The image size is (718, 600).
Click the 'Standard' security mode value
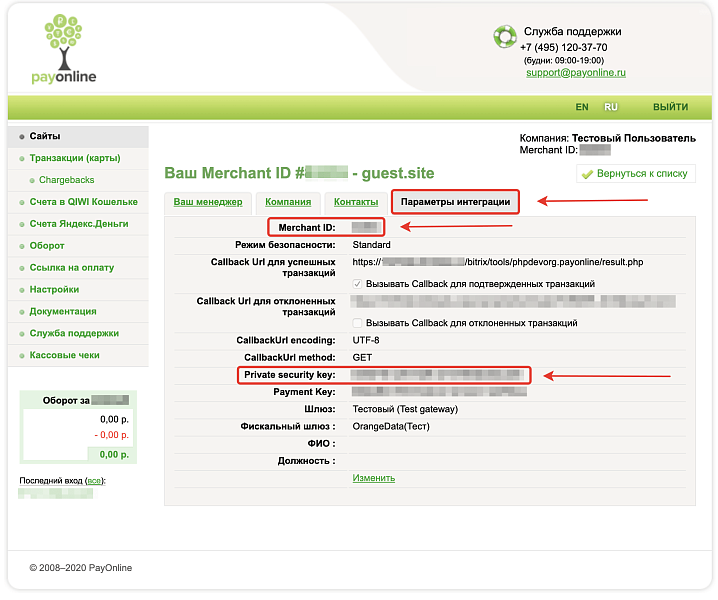tap(371, 245)
